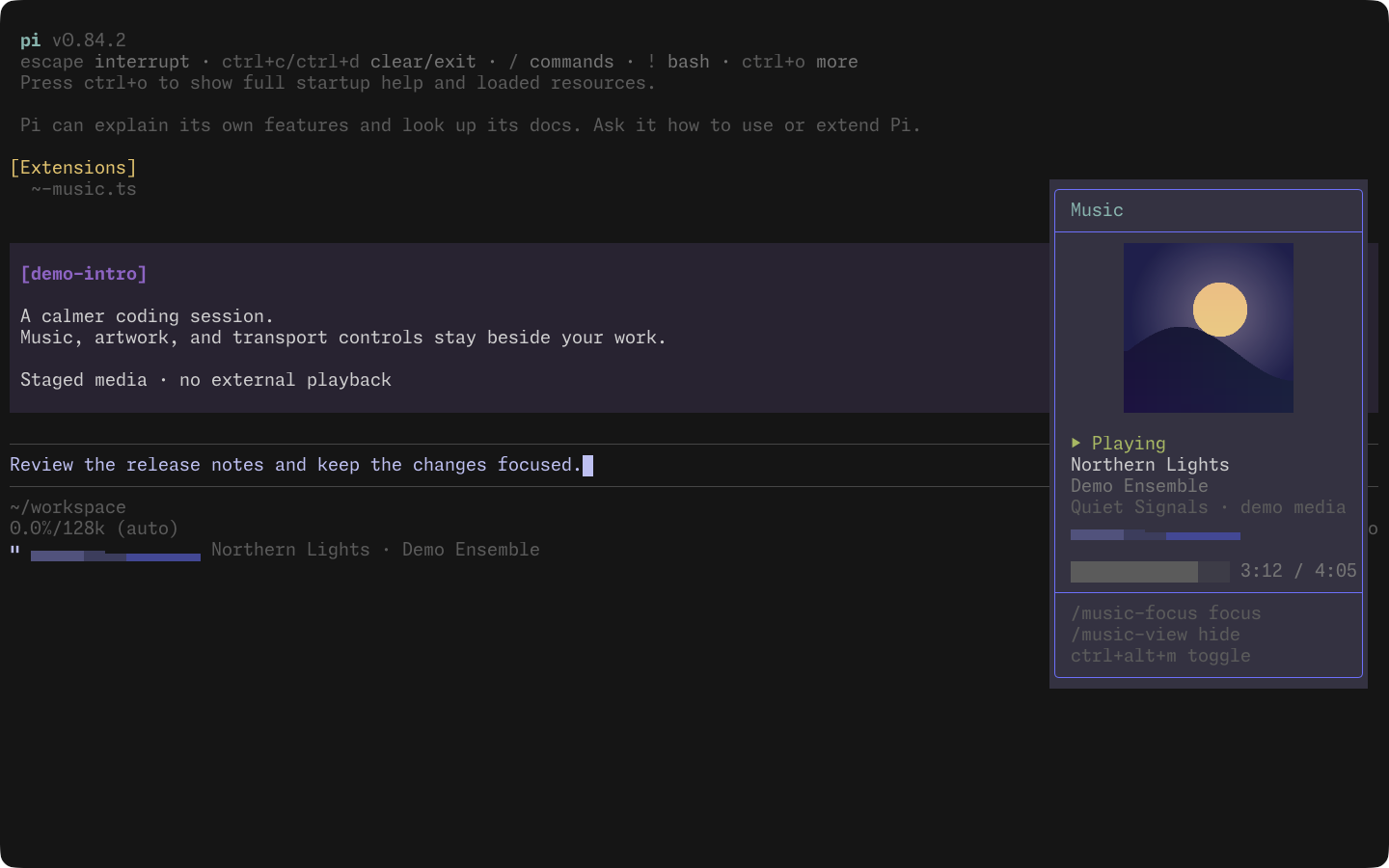This screenshot has height=868, width=1389.
Task: Click the Quiet Signals · demo media line
Action: click(x=1208, y=507)
